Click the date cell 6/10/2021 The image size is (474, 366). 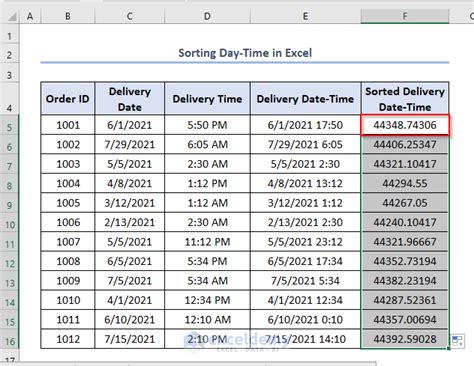point(130,319)
